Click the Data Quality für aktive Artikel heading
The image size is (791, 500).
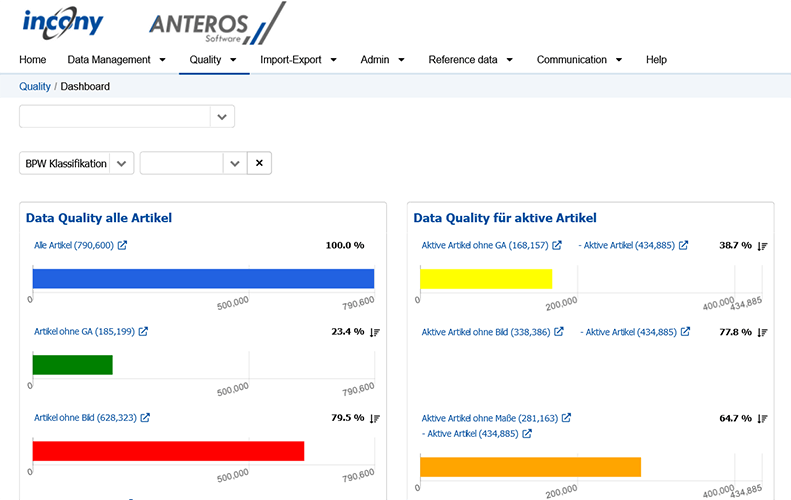(505, 218)
